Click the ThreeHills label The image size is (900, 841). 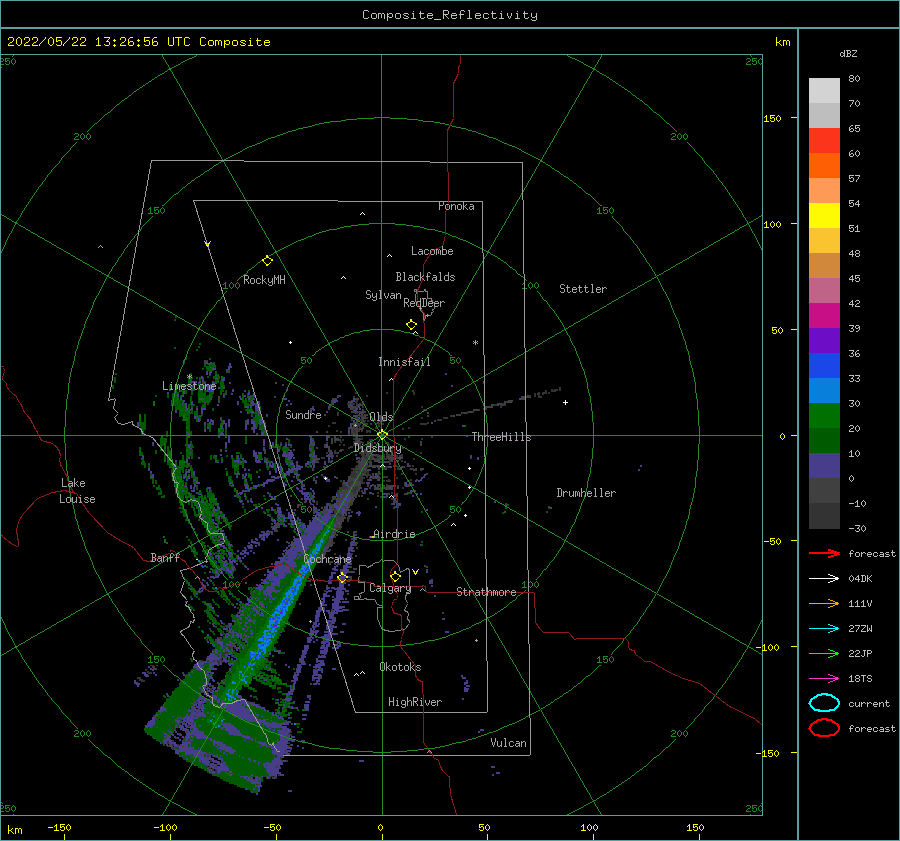(x=501, y=437)
